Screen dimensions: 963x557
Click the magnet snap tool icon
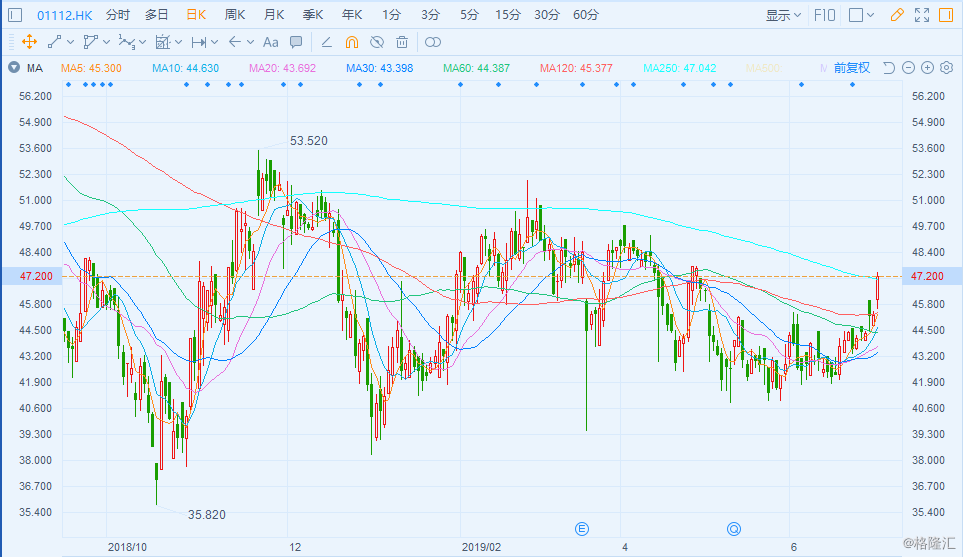(351, 42)
